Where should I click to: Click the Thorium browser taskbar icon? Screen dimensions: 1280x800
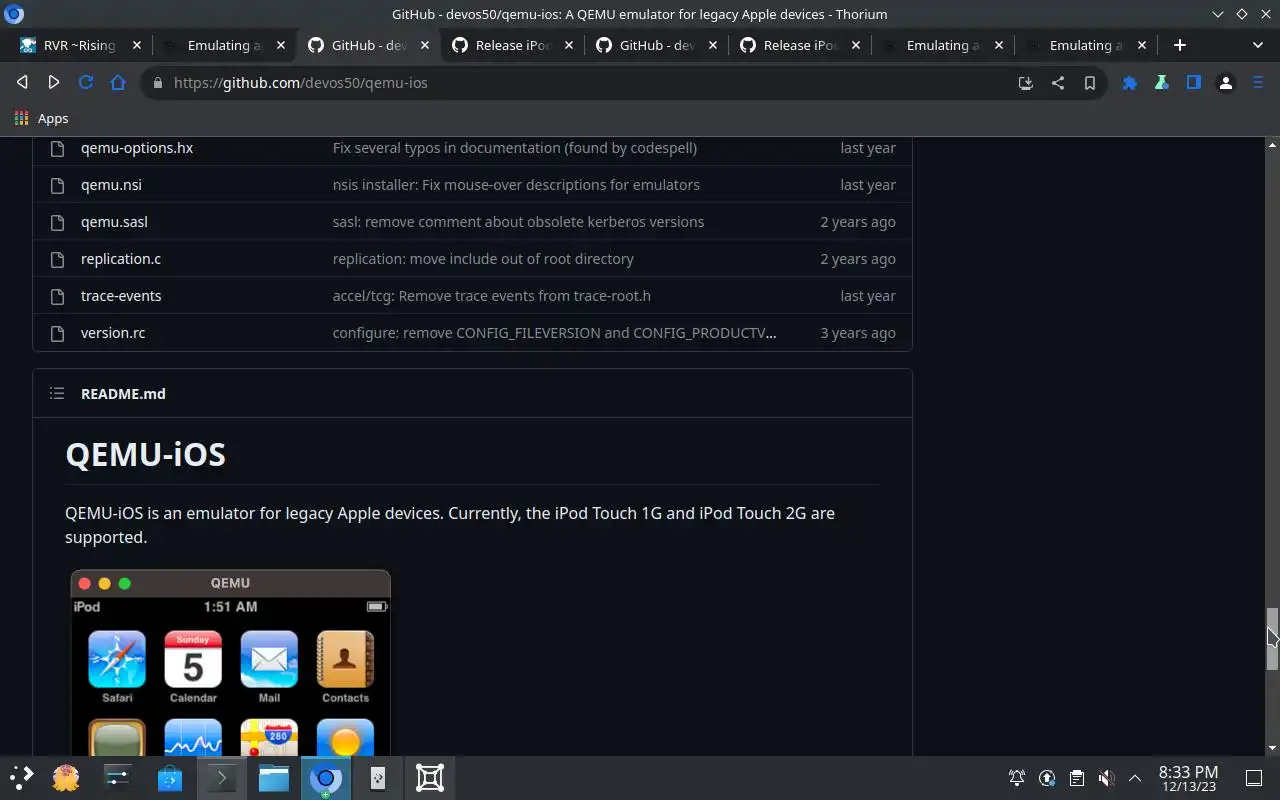[325, 778]
